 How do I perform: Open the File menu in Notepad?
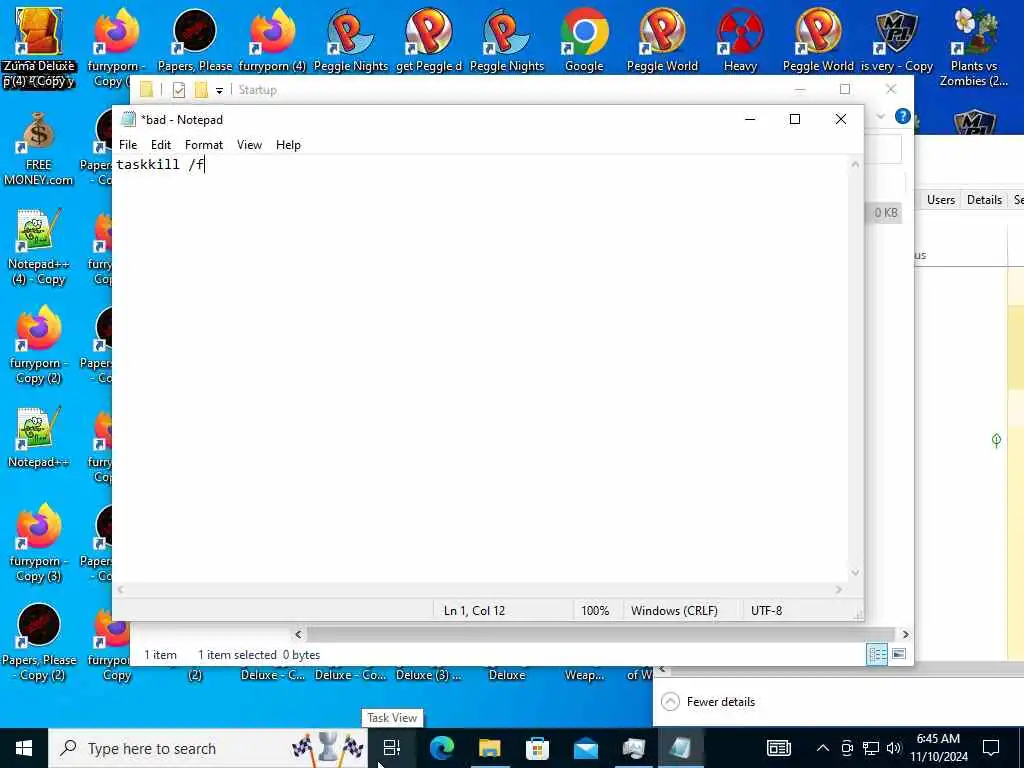128,145
